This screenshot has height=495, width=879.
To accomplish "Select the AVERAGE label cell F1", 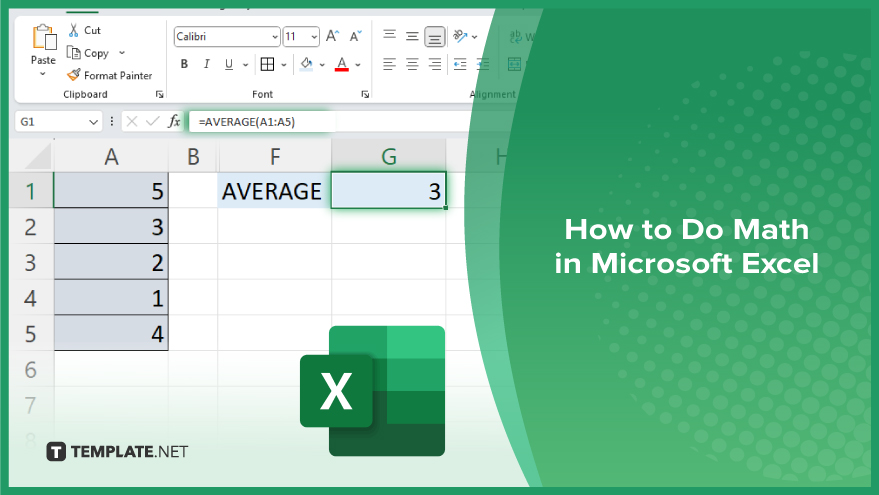I will tap(275, 191).
